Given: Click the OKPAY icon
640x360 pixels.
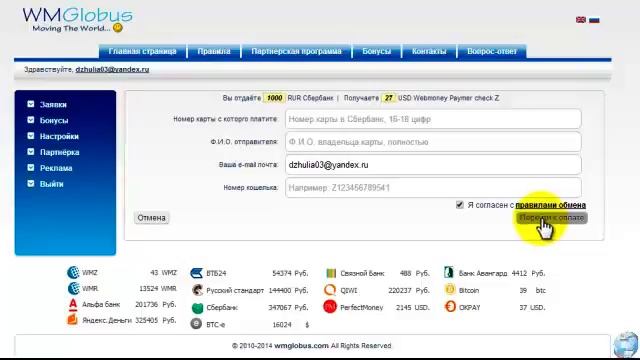Looking at the screenshot, I should (x=450, y=307).
